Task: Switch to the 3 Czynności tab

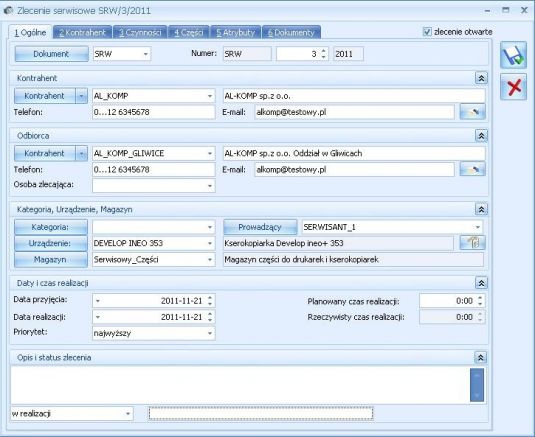Action: click(x=140, y=32)
